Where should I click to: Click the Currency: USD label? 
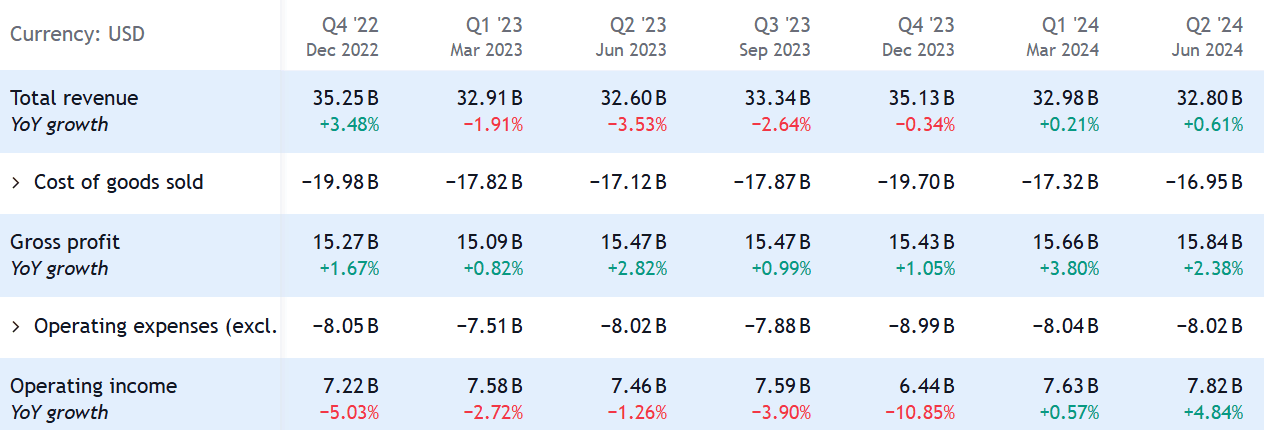pos(77,35)
